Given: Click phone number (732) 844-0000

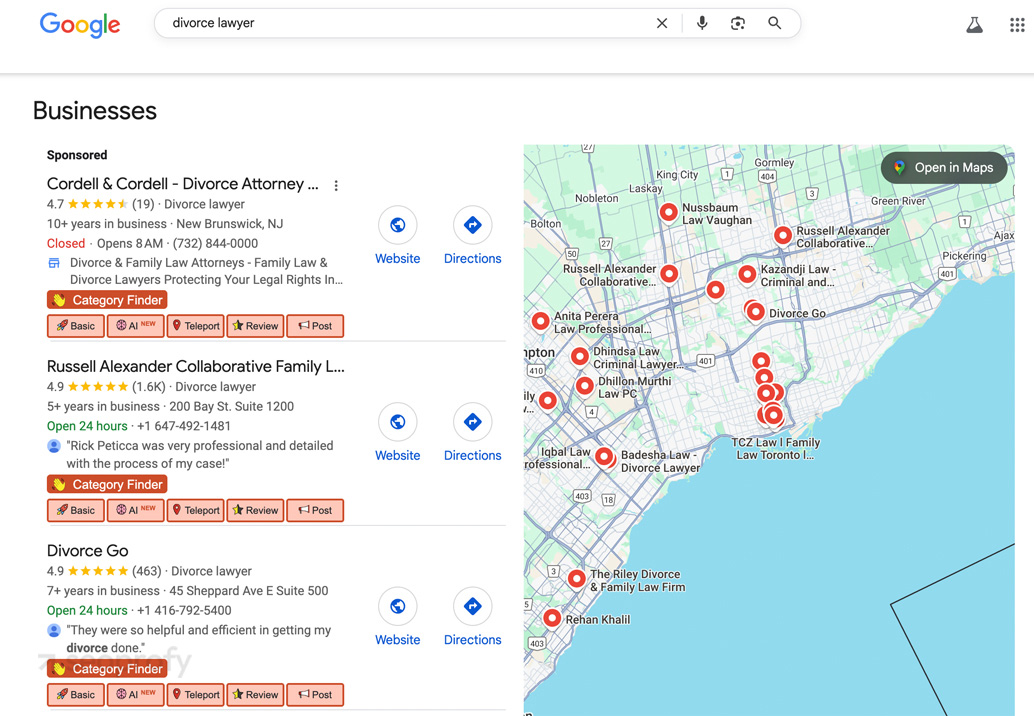Looking at the screenshot, I should [x=215, y=243].
